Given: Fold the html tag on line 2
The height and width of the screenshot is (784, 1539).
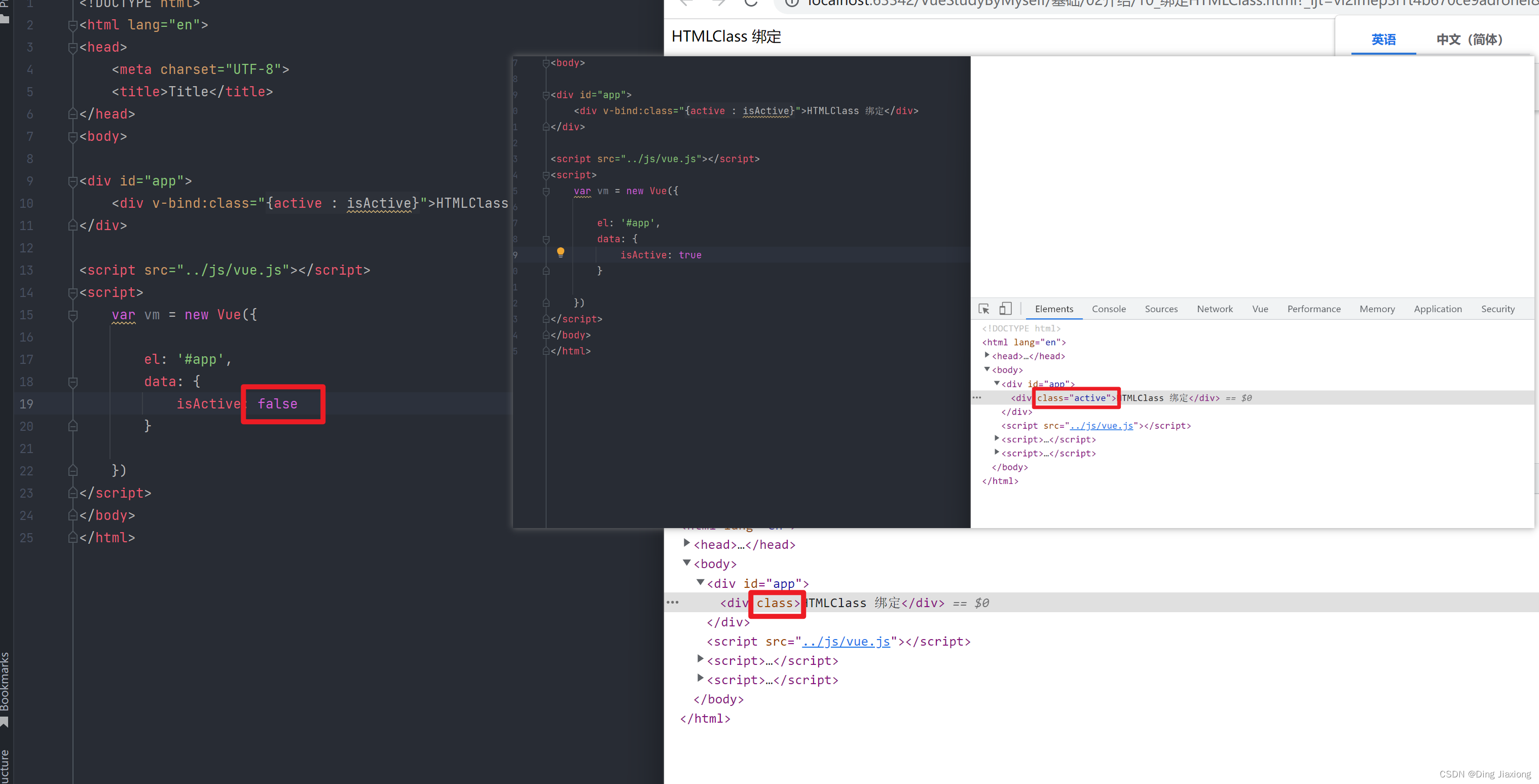Looking at the screenshot, I should [73, 25].
